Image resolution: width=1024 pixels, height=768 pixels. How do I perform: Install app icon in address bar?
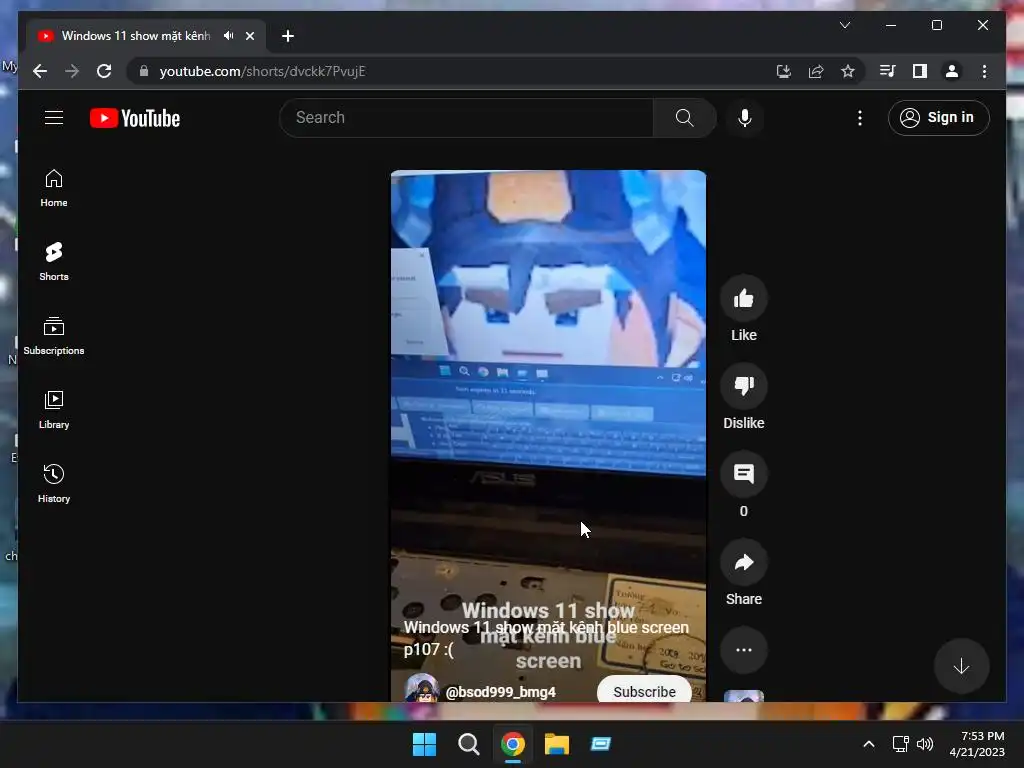(x=783, y=71)
